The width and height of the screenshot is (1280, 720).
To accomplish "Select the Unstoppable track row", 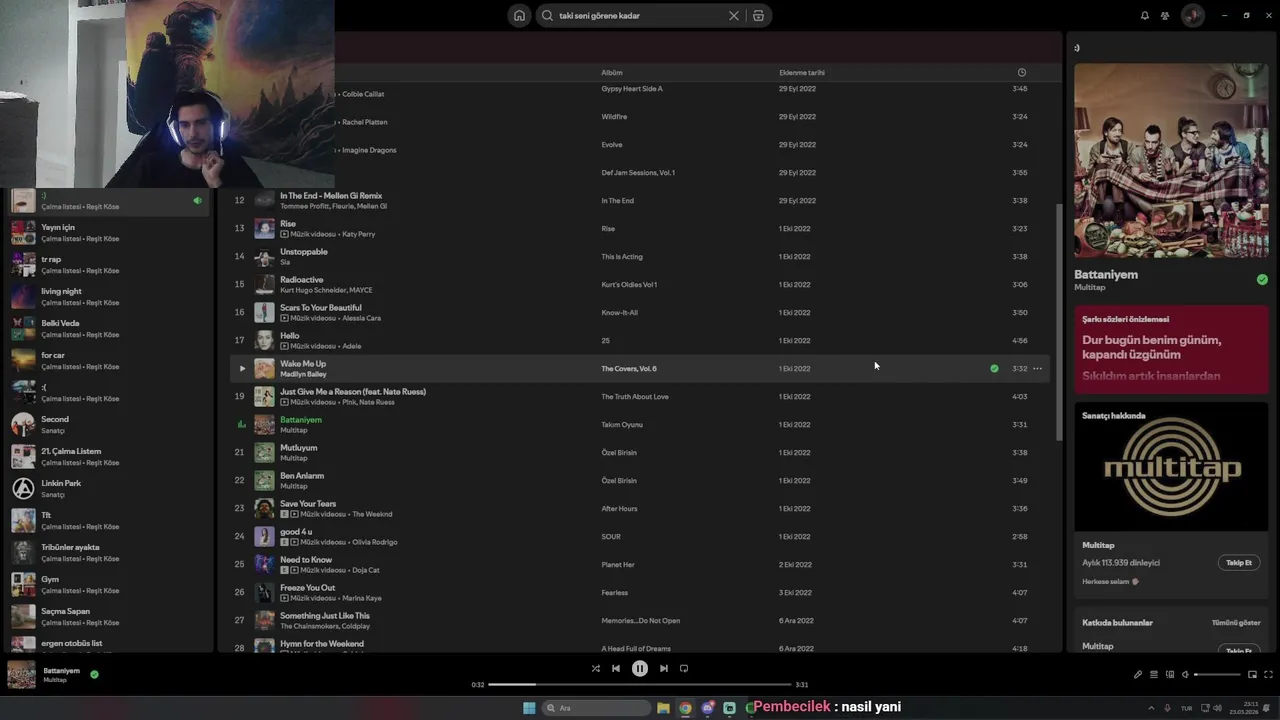I will [x=640, y=257].
